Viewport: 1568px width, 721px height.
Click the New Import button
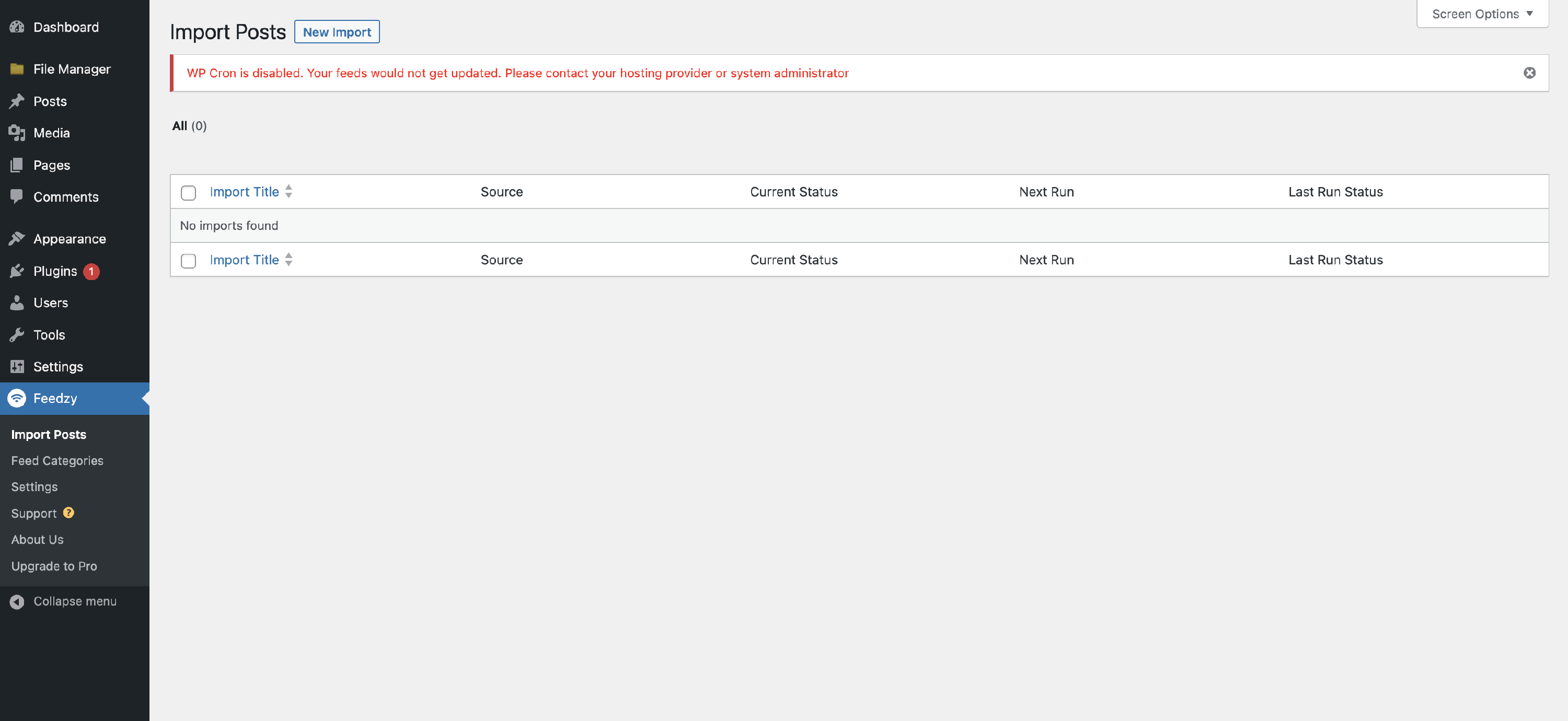(x=337, y=32)
